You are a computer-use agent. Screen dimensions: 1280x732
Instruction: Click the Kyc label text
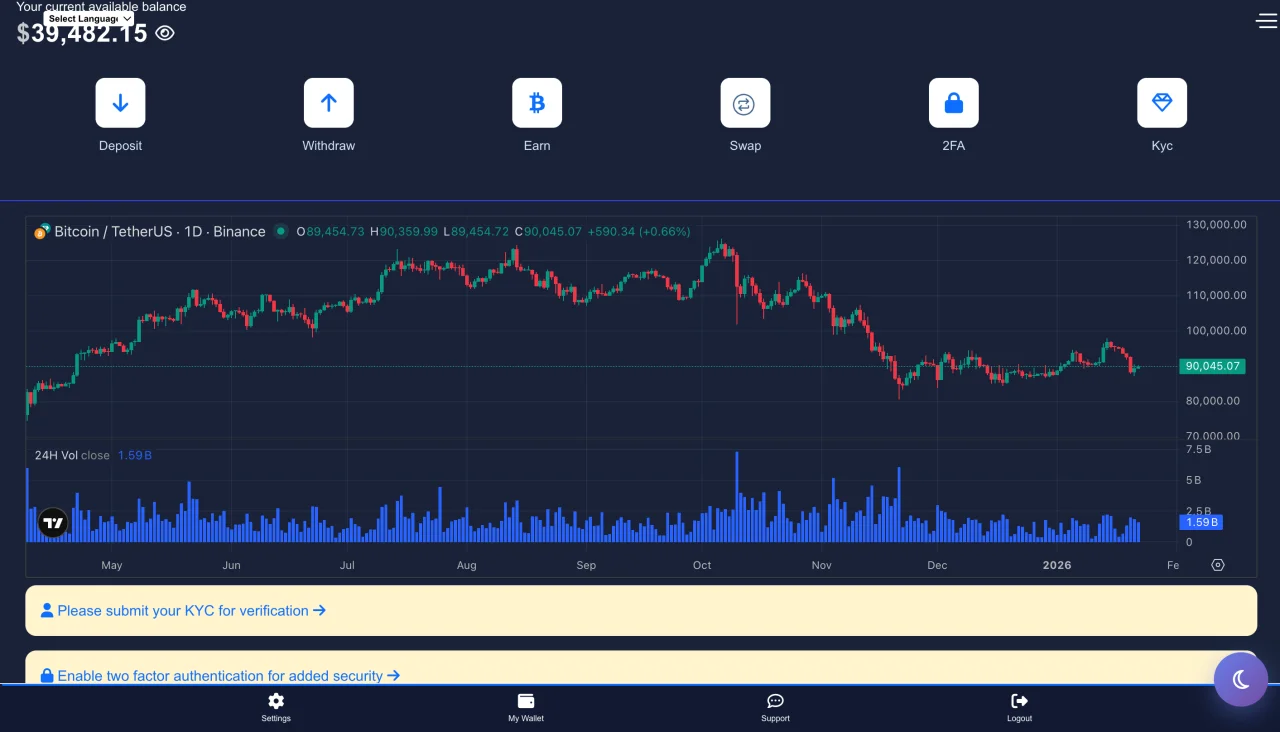pyautogui.click(x=1162, y=146)
